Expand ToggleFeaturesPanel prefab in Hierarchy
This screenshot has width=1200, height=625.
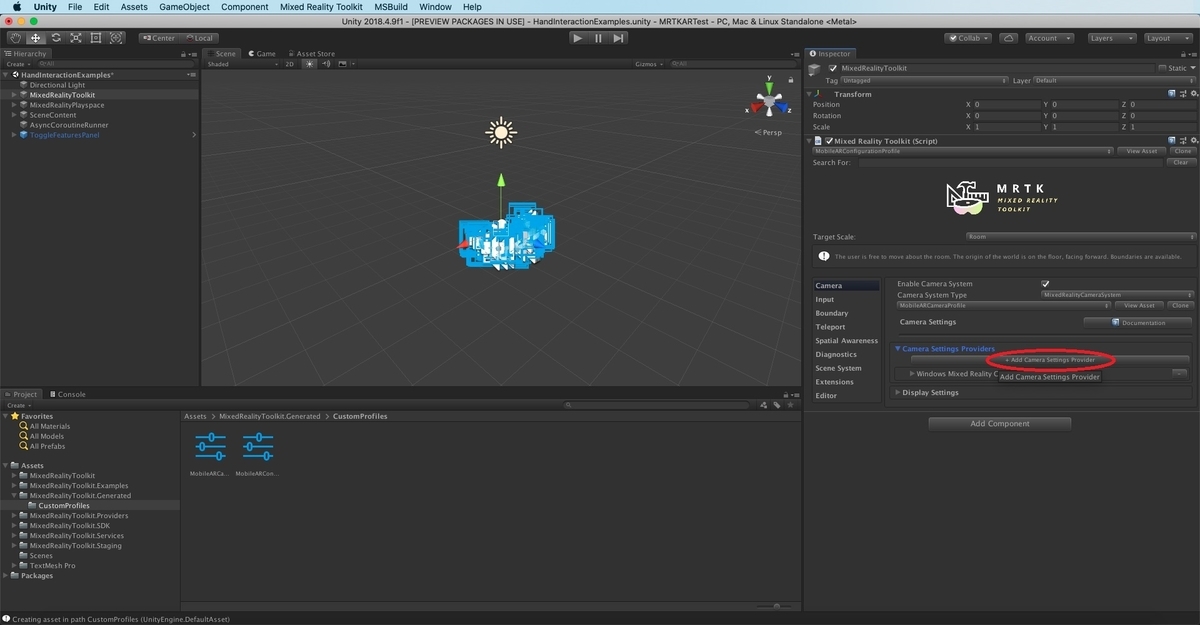pyautogui.click(x=15, y=135)
